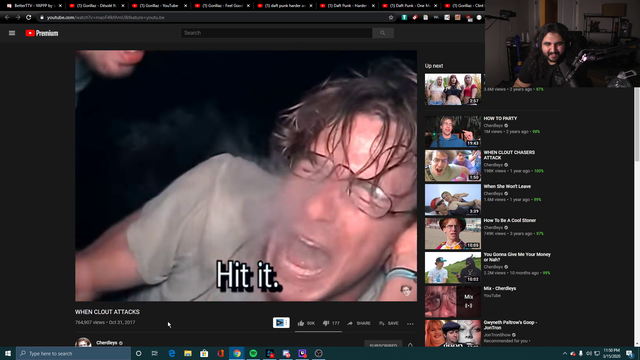Viewport: 640px width, 360px height.
Task: Launch Microsoft Edge from the taskbar
Action: [x=171, y=353]
